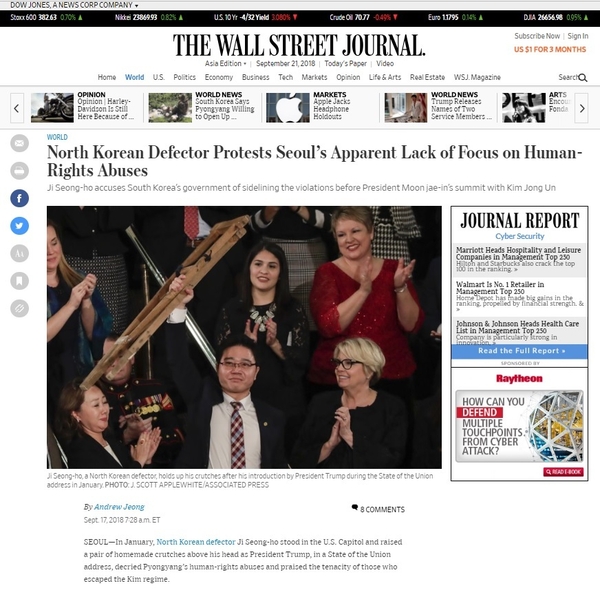
Task: Click the copy link icon
Action: point(20,308)
